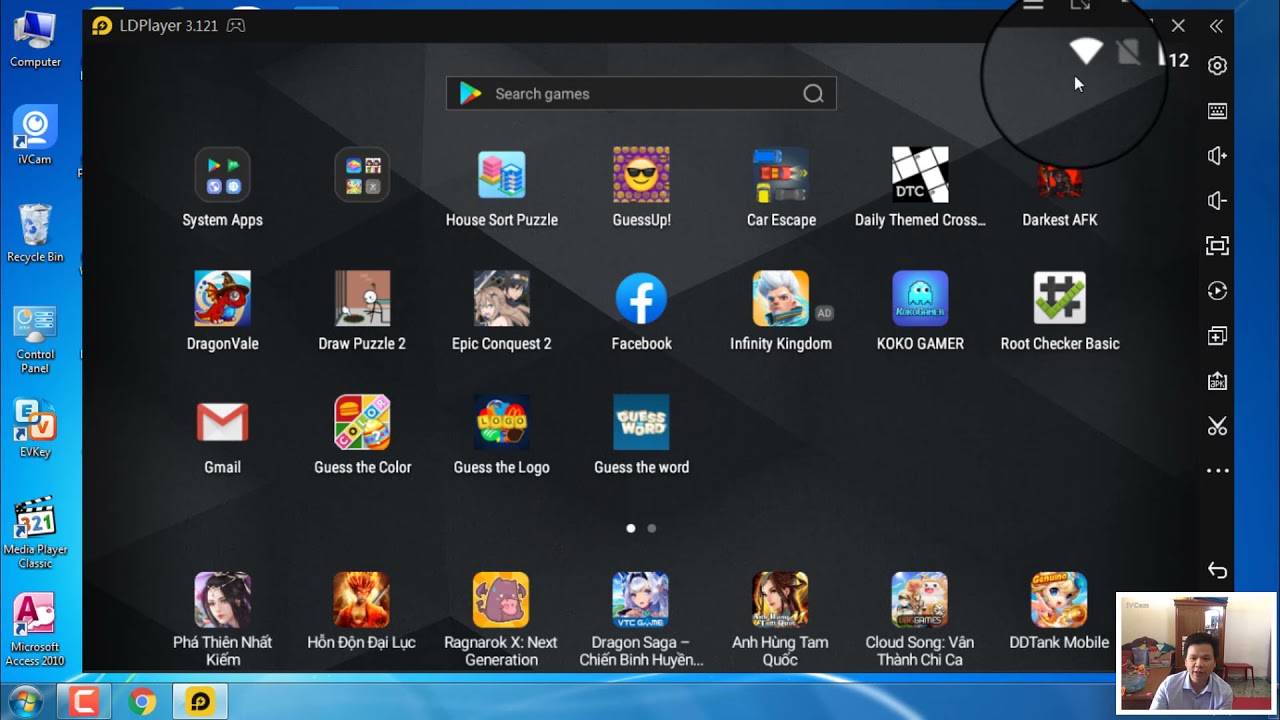Click the gamepad icon in LDPlayer title bar
Image resolution: width=1280 pixels, height=720 pixels.
click(x=236, y=25)
